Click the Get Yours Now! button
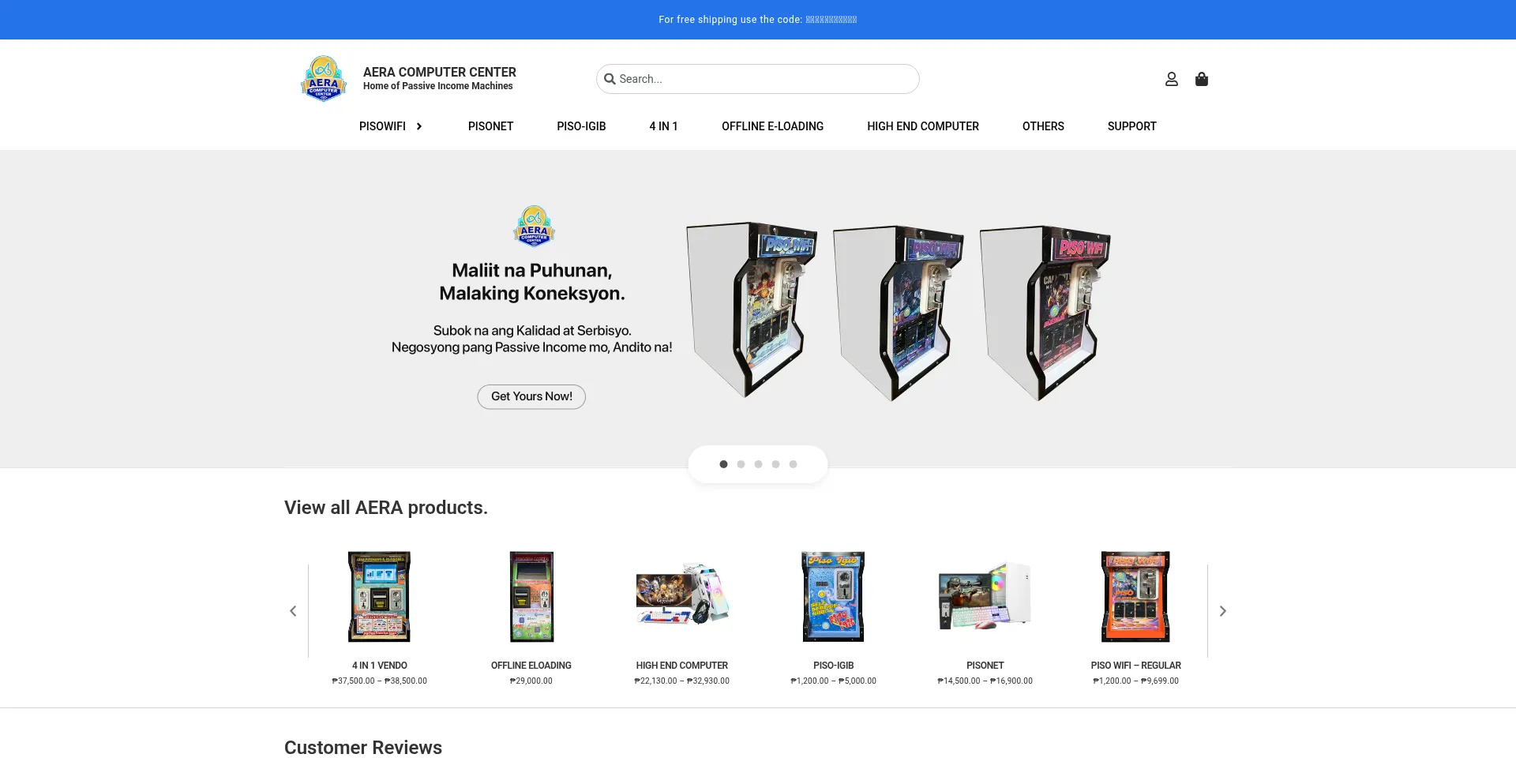 coord(531,396)
